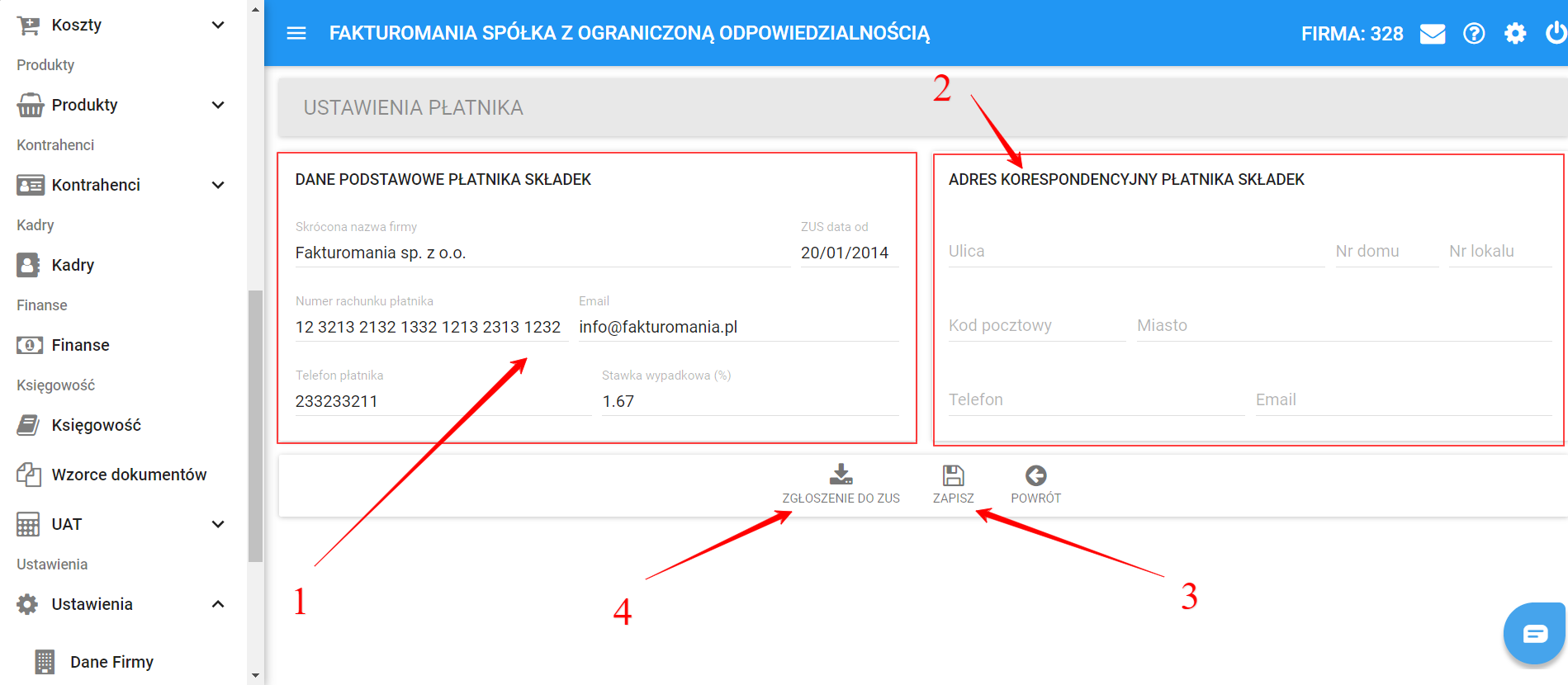The image size is (1568, 685).
Task: Click the Ustawienia gear icon in sidebar
Action: coord(27,604)
